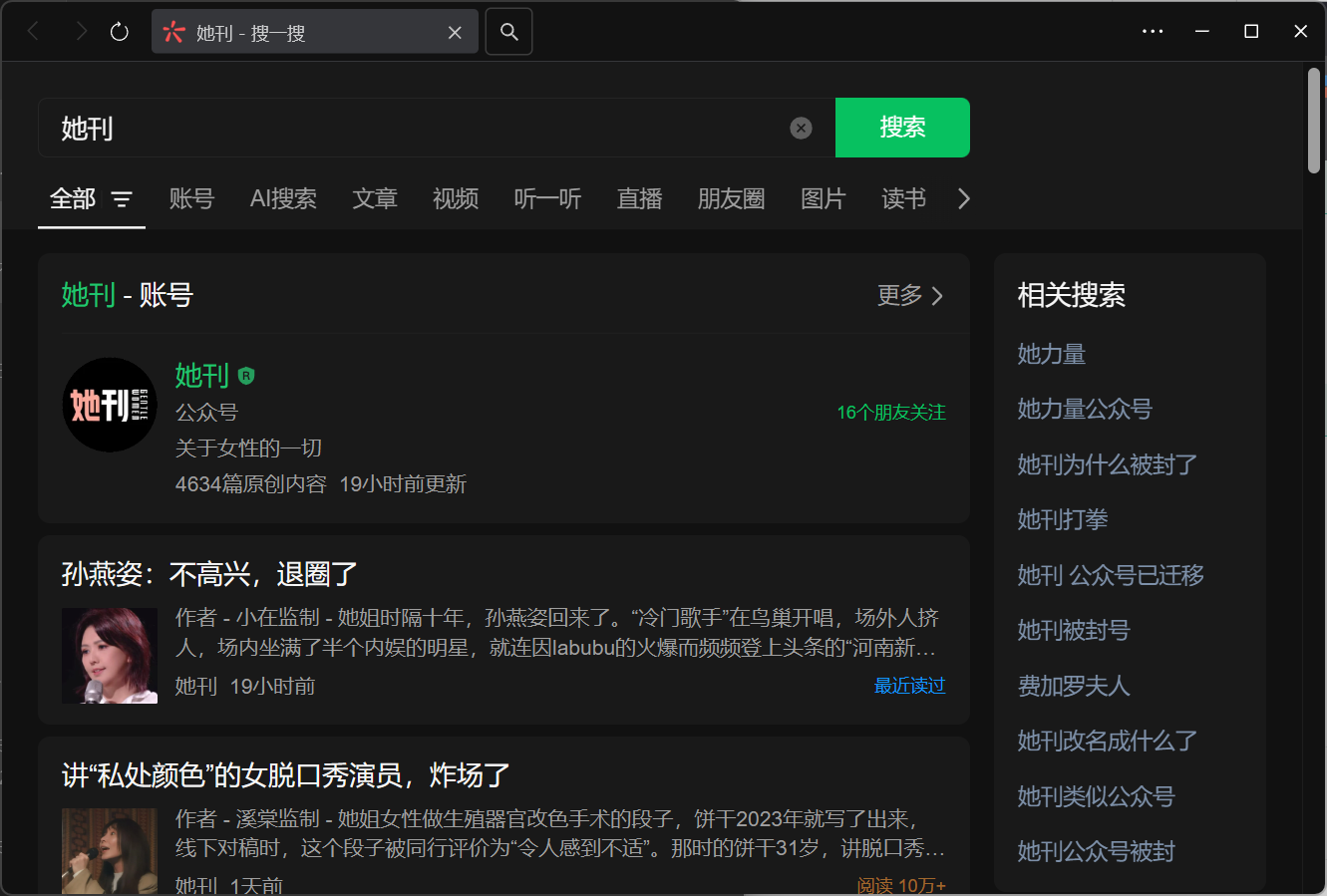Screen dimensions: 1327x896
Task: Search related term 她刊 公众号已迁移
Action: click(1111, 575)
